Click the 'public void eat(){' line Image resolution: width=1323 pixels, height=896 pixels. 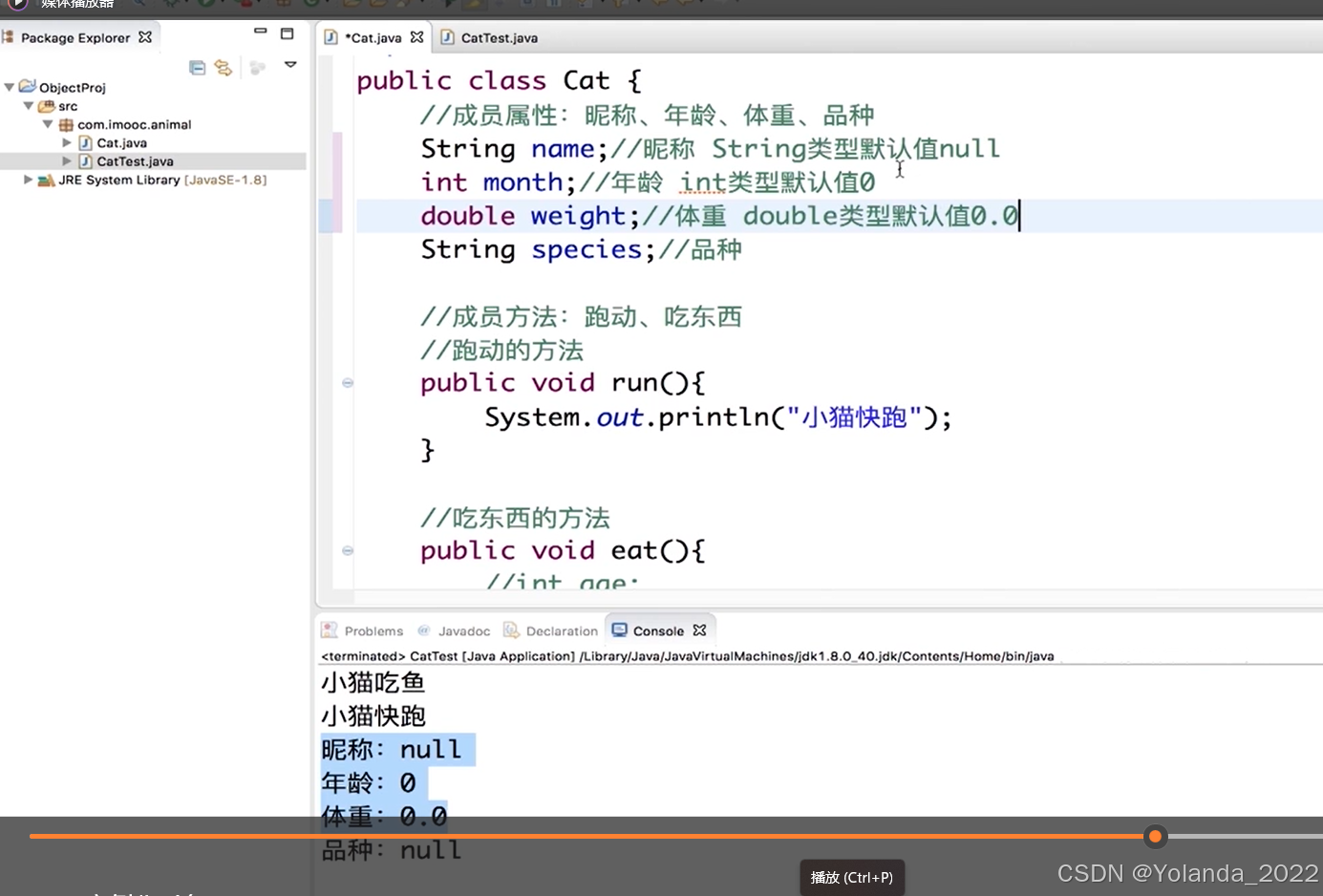(563, 550)
